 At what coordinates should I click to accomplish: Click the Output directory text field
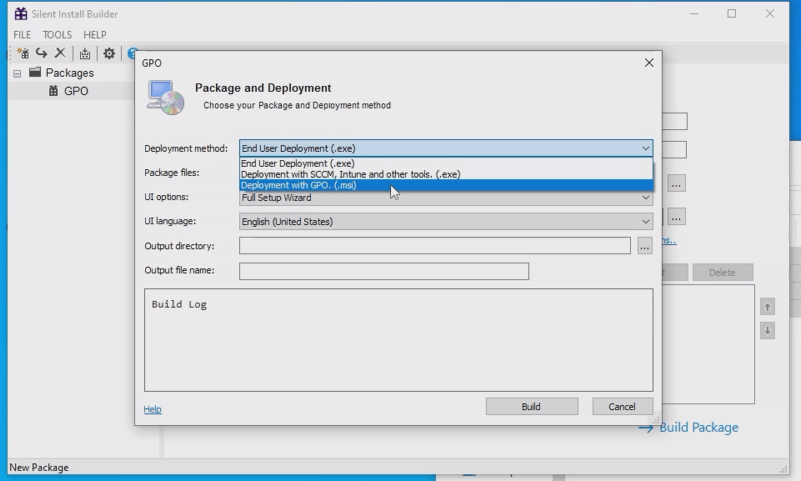click(435, 246)
